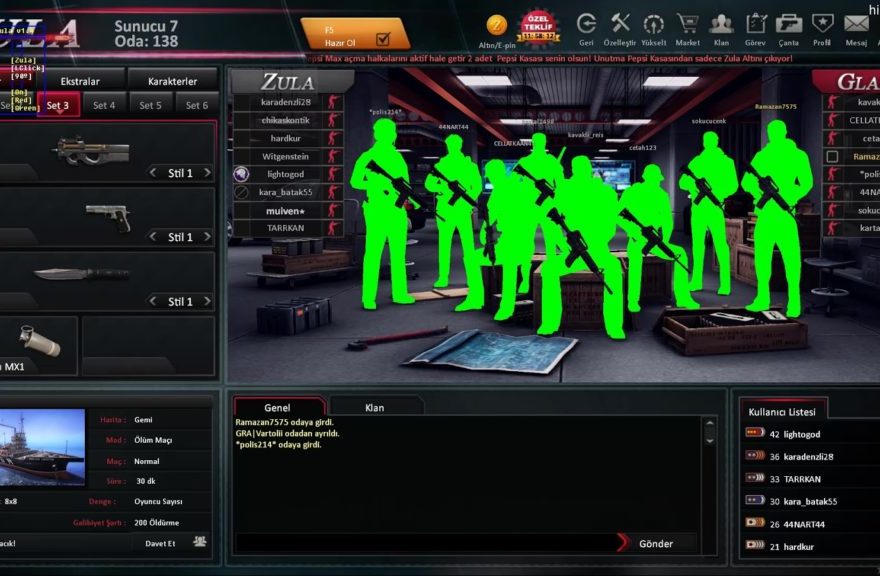Select the P90 submachine gun slot

[x=107, y=152]
